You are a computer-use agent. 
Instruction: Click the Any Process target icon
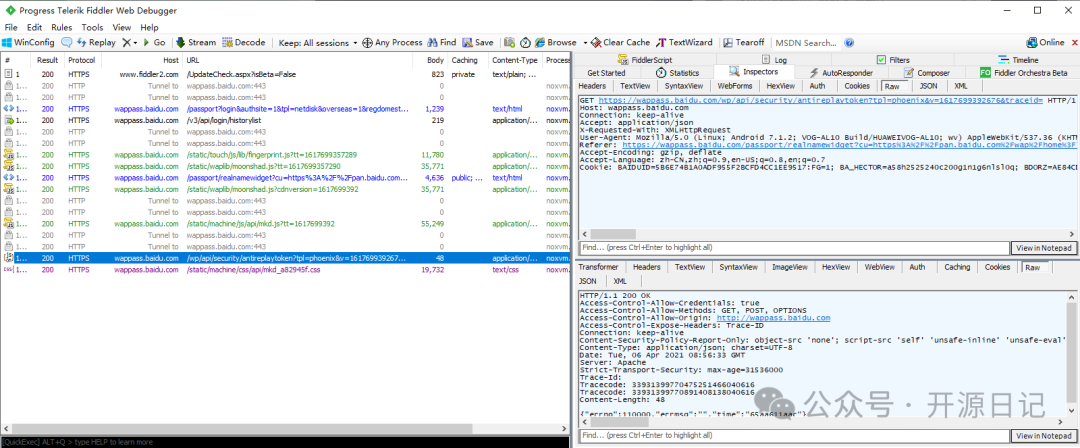[367, 43]
